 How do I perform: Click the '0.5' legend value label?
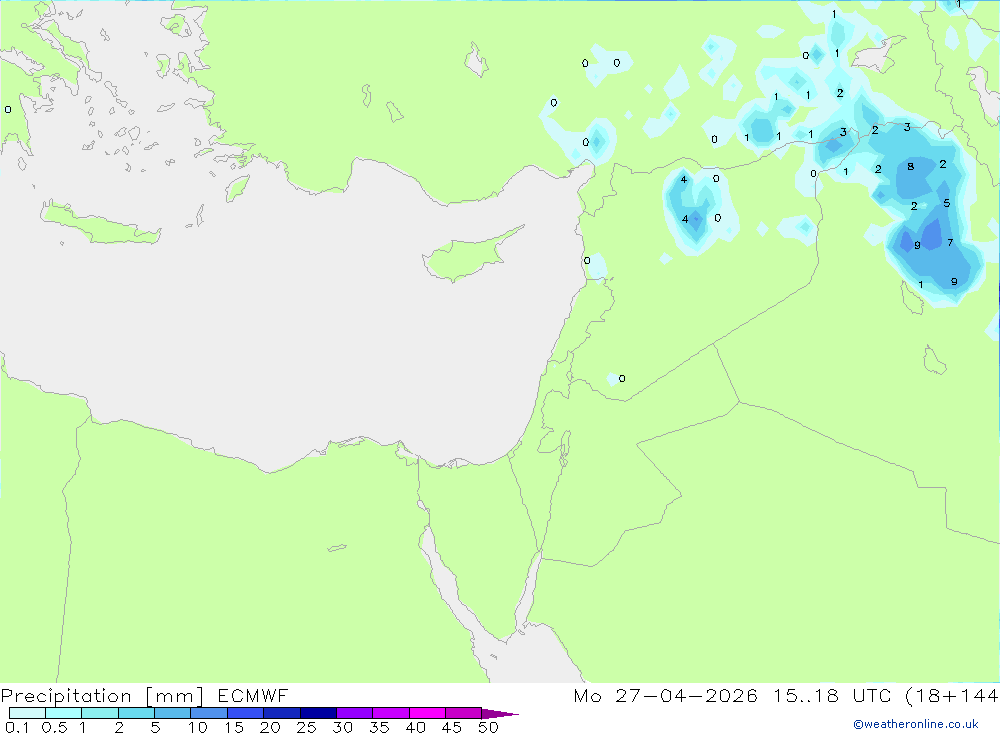pyautogui.click(x=54, y=727)
